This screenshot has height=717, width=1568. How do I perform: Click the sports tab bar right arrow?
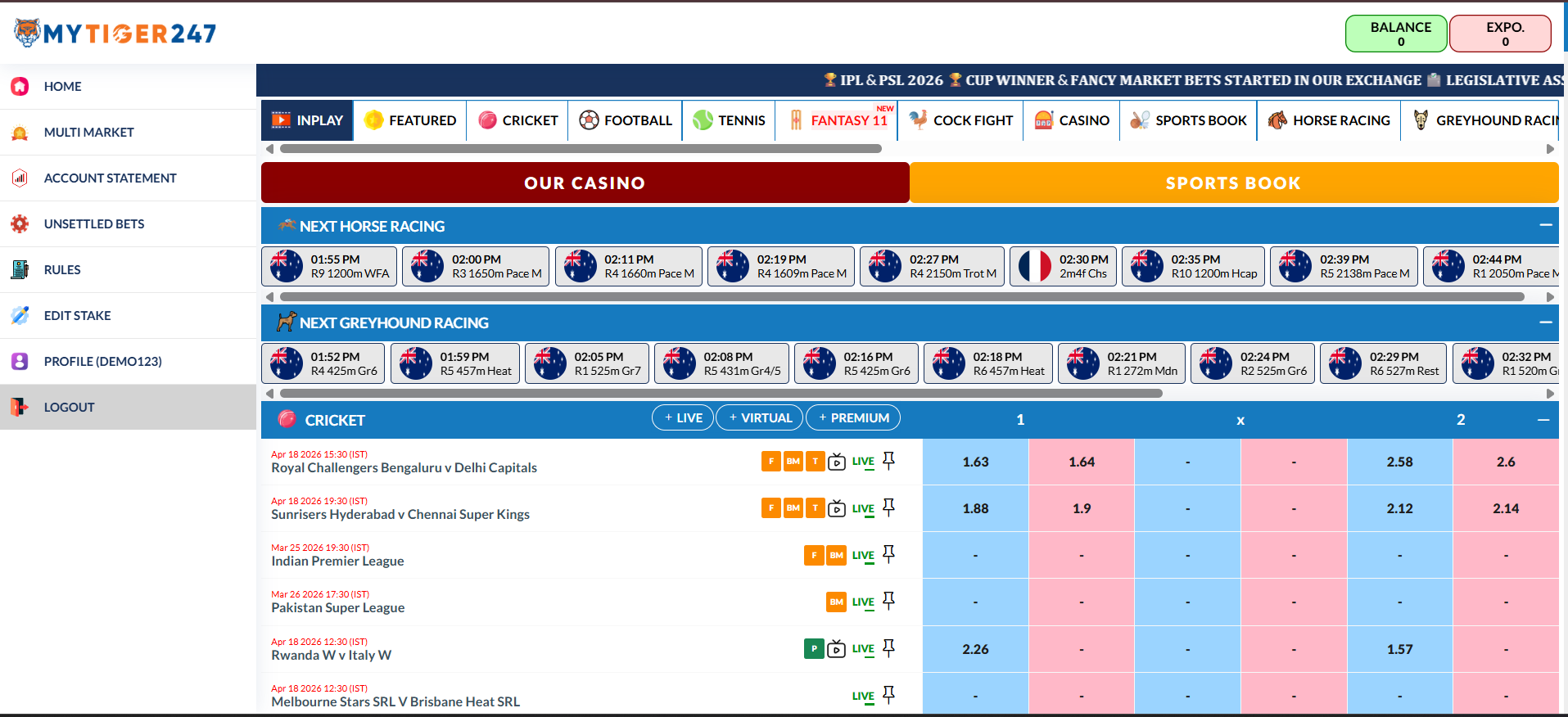tap(1549, 149)
